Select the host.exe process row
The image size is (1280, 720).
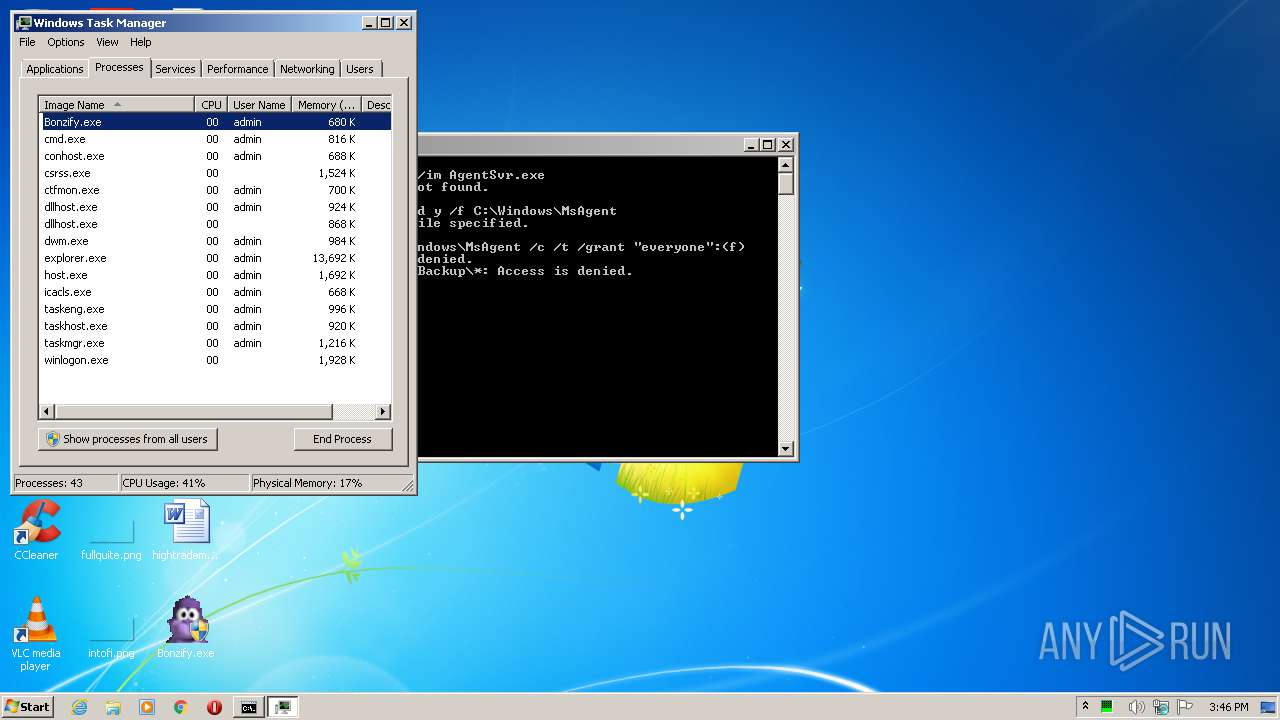[x=215, y=275]
